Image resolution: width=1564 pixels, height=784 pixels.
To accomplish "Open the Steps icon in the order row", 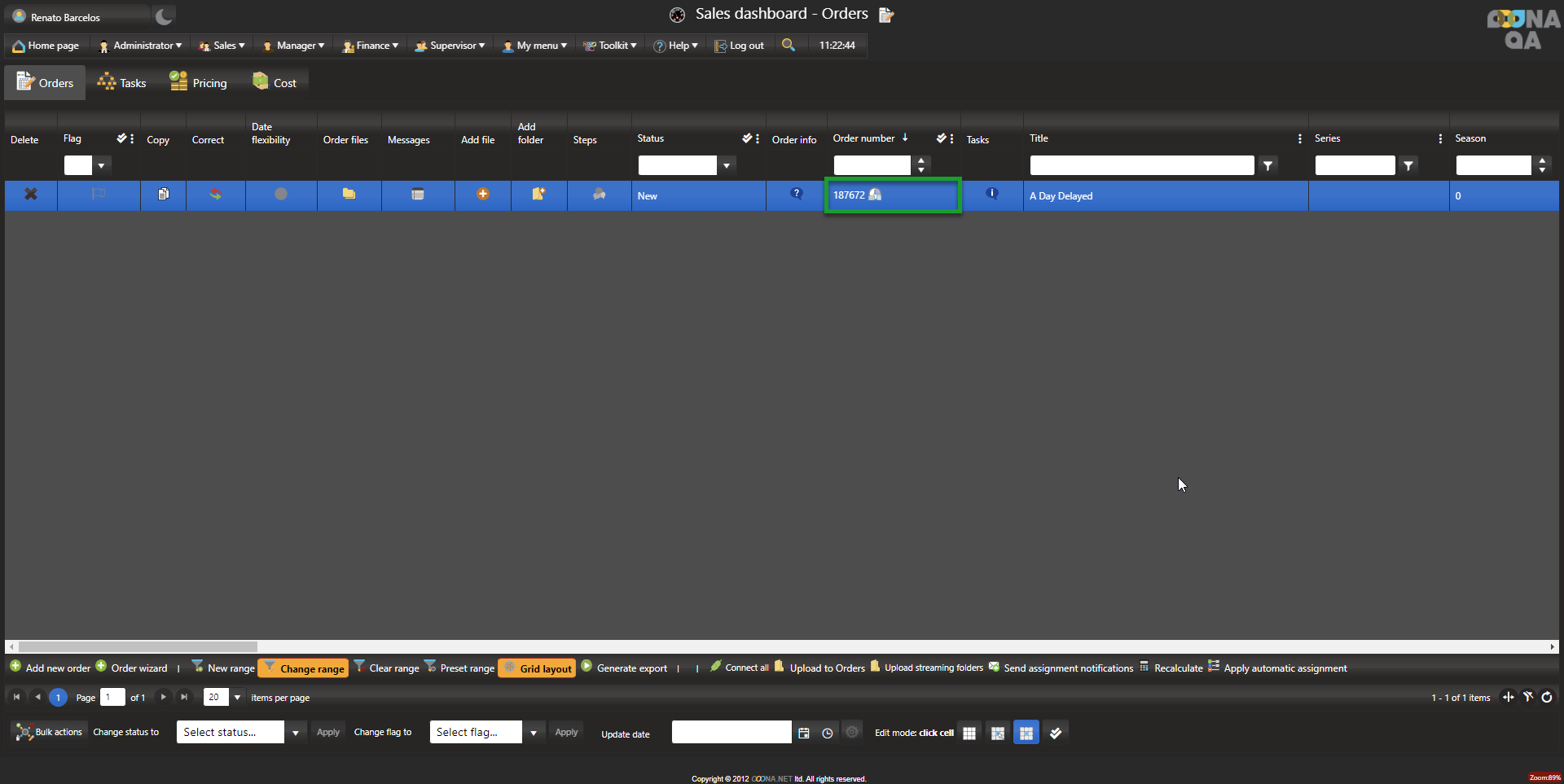I will click(600, 195).
